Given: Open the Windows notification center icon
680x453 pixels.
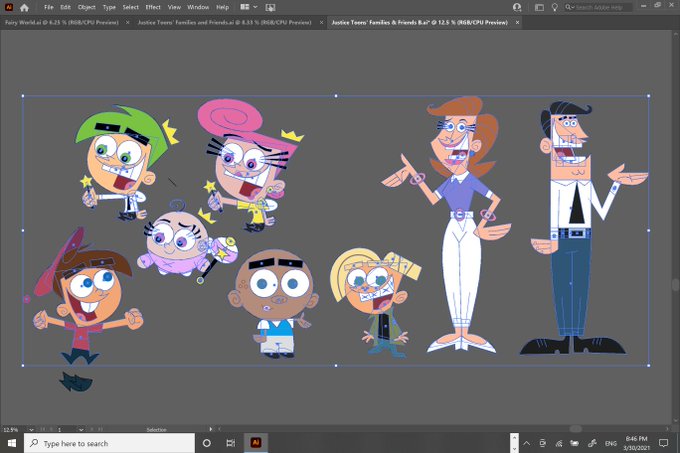Looking at the screenshot, I should coord(663,443).
